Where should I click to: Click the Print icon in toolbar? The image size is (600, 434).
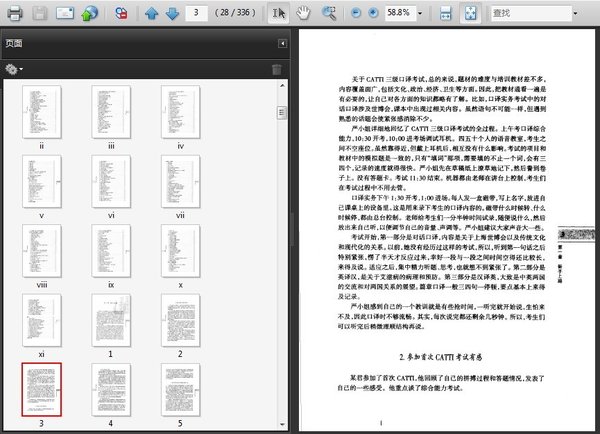click(12, 14)
